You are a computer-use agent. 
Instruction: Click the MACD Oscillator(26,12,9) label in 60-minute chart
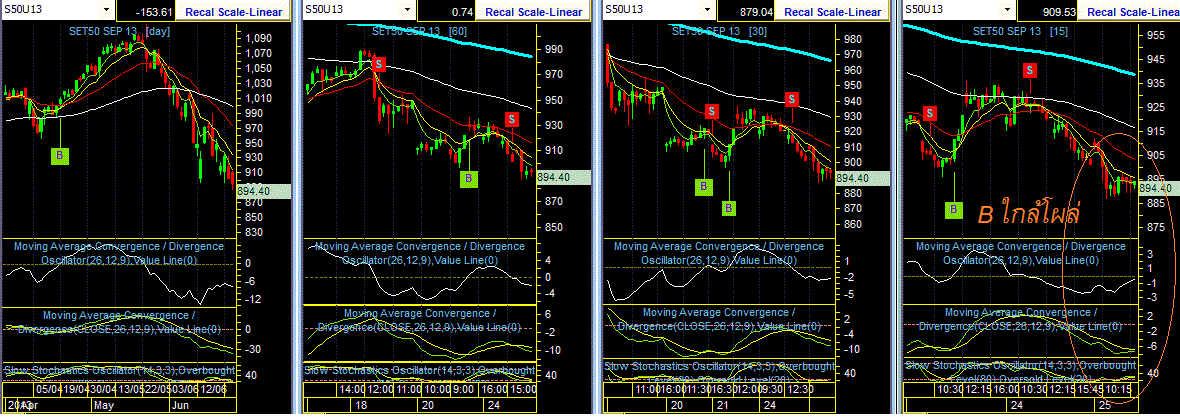420,252
